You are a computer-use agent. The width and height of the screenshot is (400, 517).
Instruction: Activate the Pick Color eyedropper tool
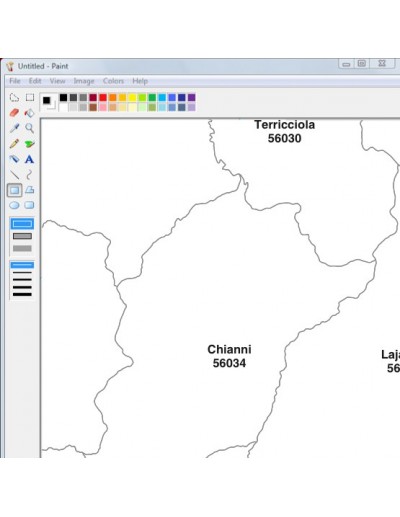(14, 128)
